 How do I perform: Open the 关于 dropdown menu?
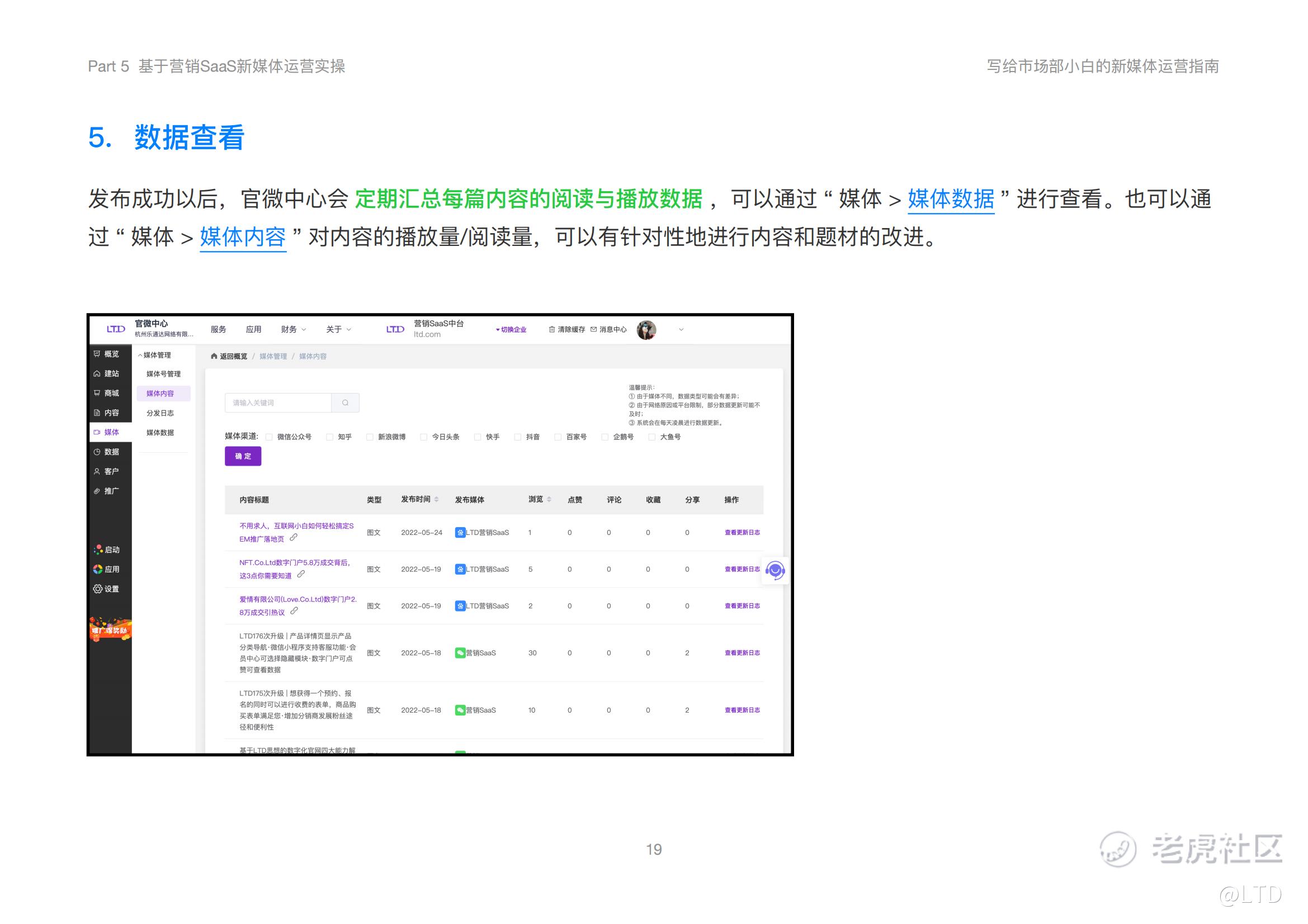tap(338, 329)
